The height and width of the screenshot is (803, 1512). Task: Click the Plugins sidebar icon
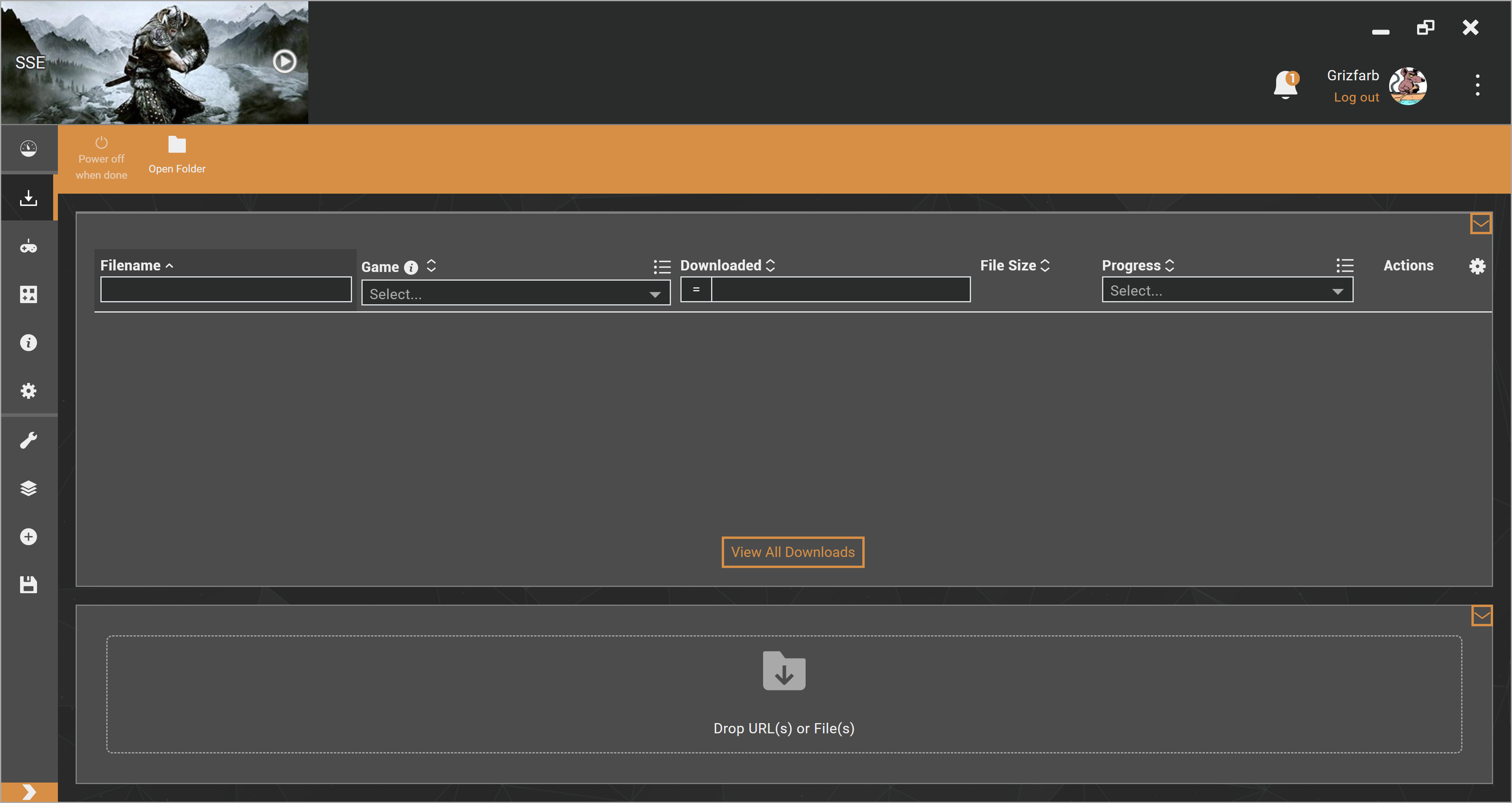[28, 295]
